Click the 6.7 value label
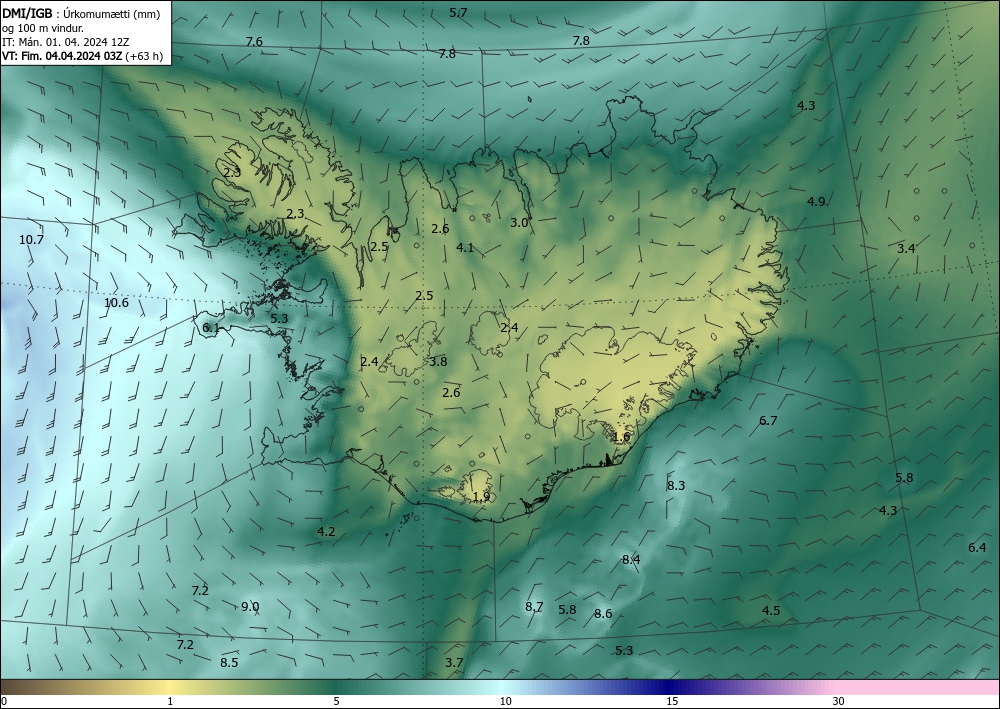Screen dimensions: 1000x709 [768, 420]
